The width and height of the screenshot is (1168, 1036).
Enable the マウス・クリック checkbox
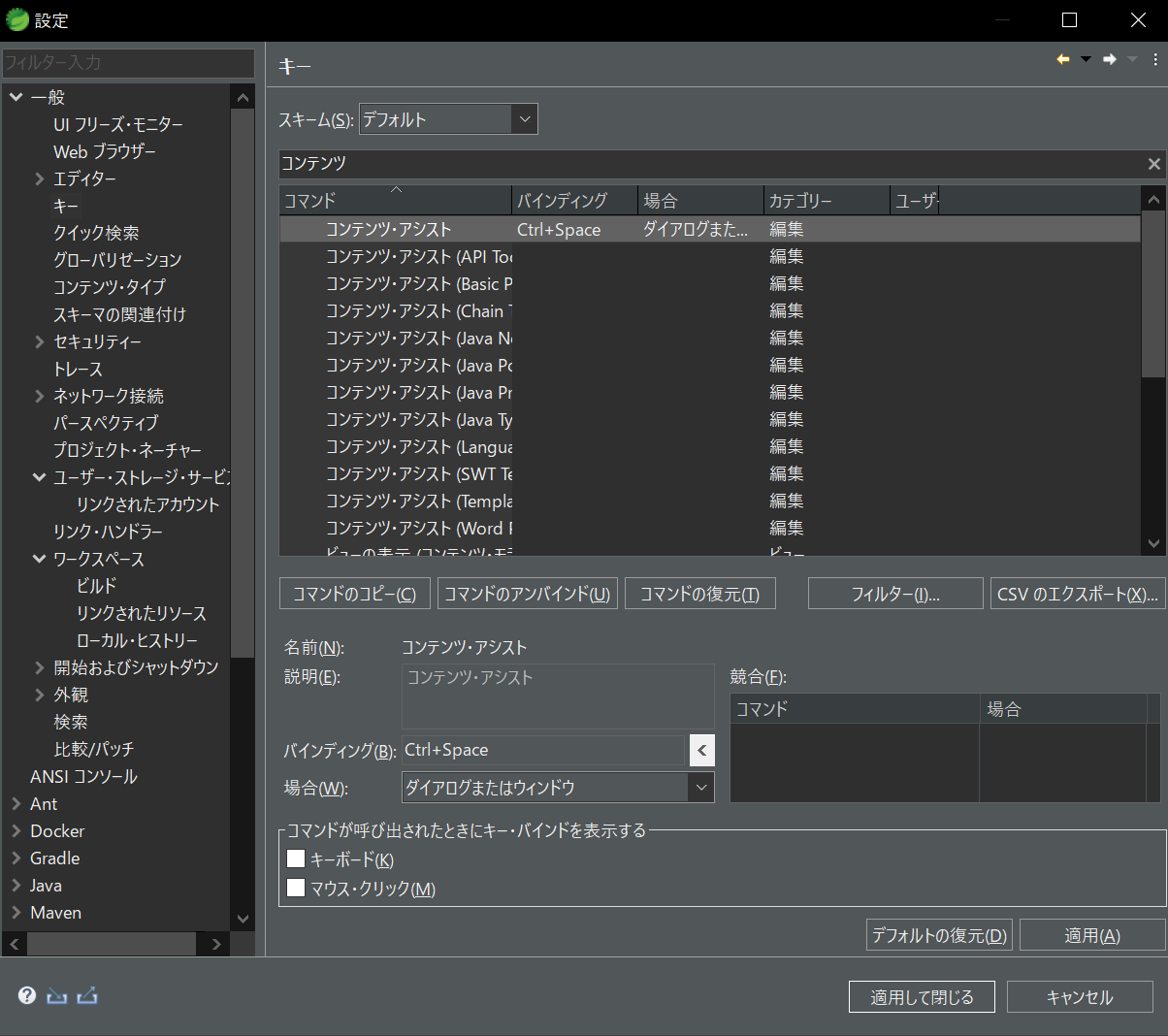pyautogui.click(x=296, y=888)
